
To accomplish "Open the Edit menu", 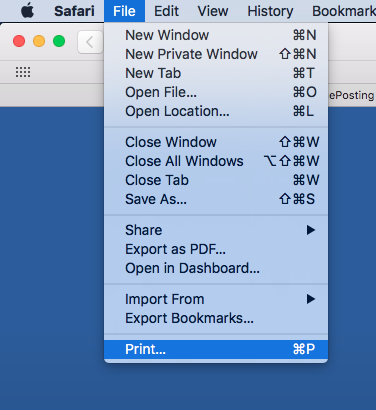I will tap(166, 11).
